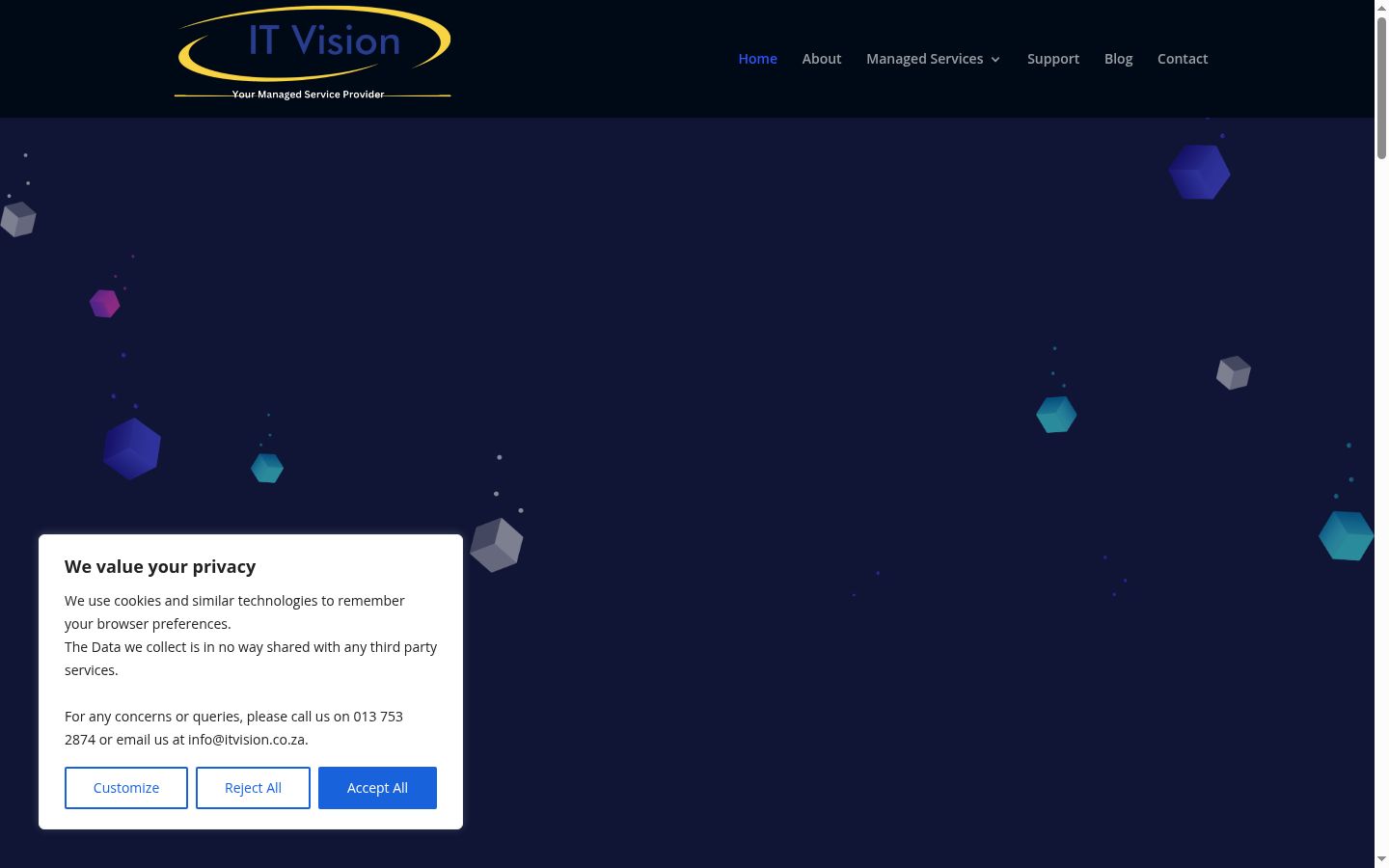1389x868 pixels.
Task: Click the 'Your Managed Service Provider' tagline
Action: click(x=308, y=95)
